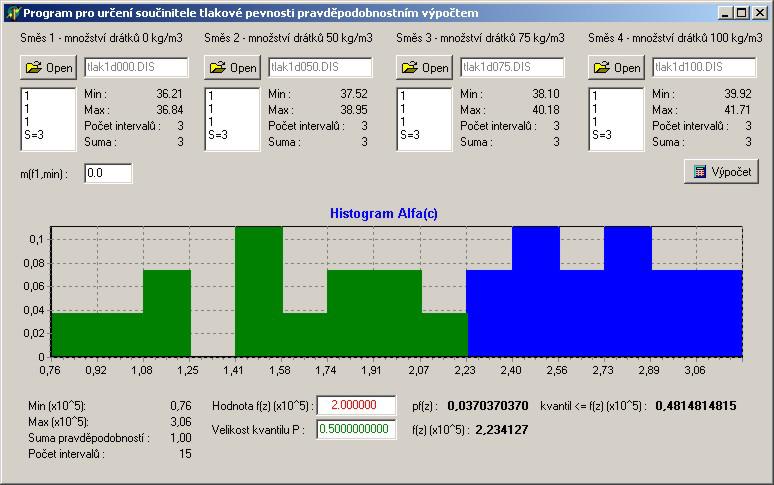Open file for Směs 3 mixture
This screenshot has height=485, width=774.
(x=425, y=68)
